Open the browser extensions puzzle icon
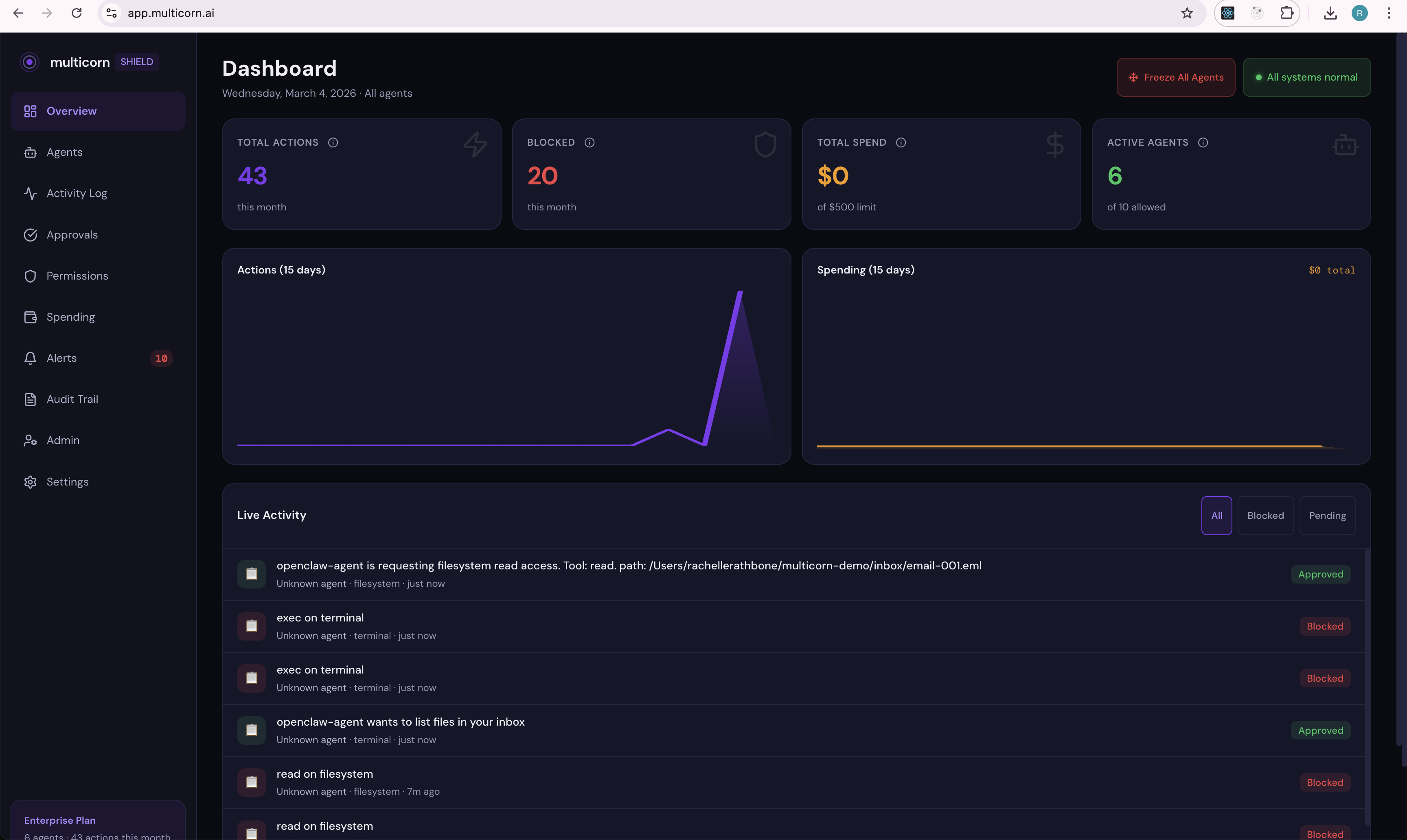This screenshot has height=840, width=1407. click(x=1287, y=13)
